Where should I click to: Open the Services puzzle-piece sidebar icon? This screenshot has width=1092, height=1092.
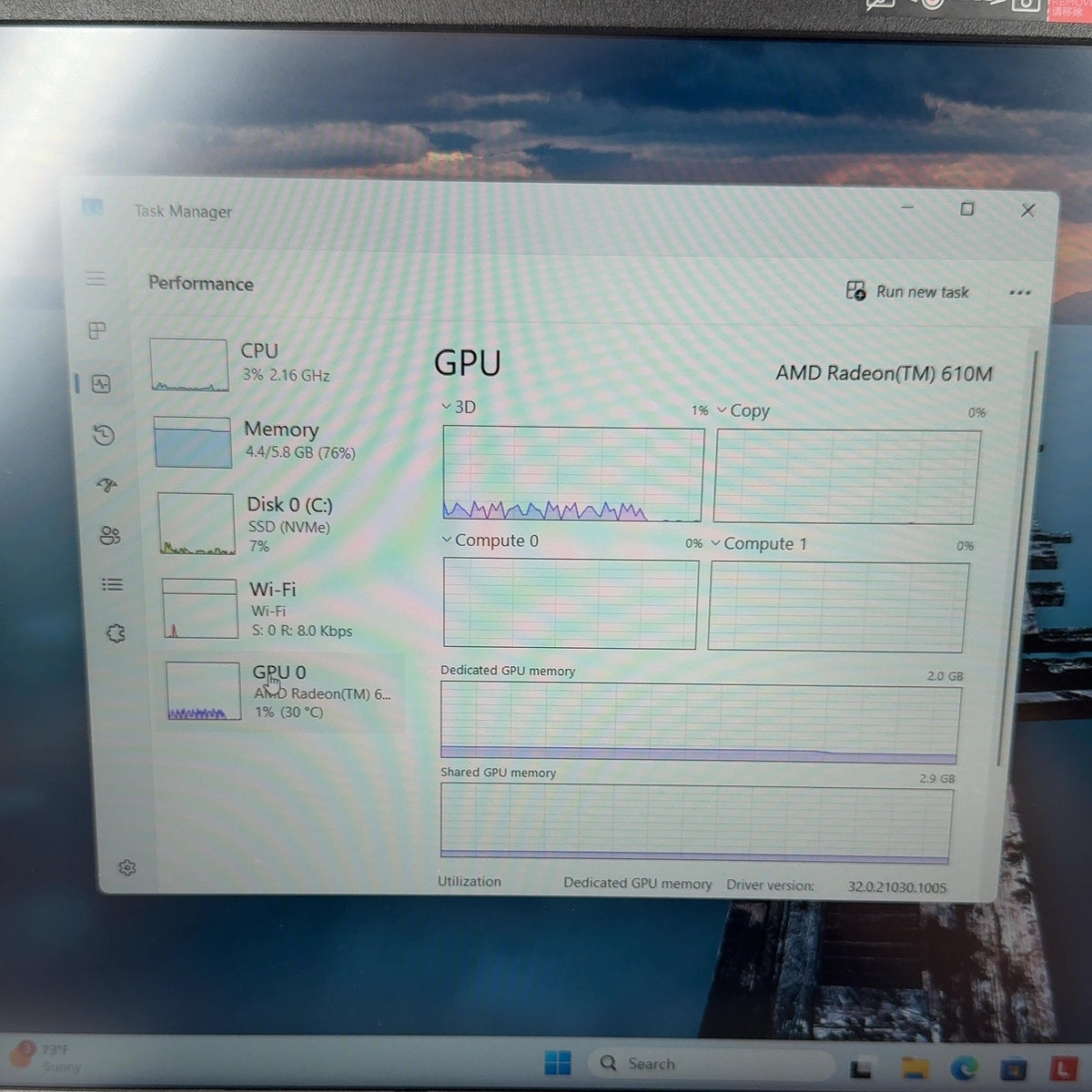pos(116,633)
